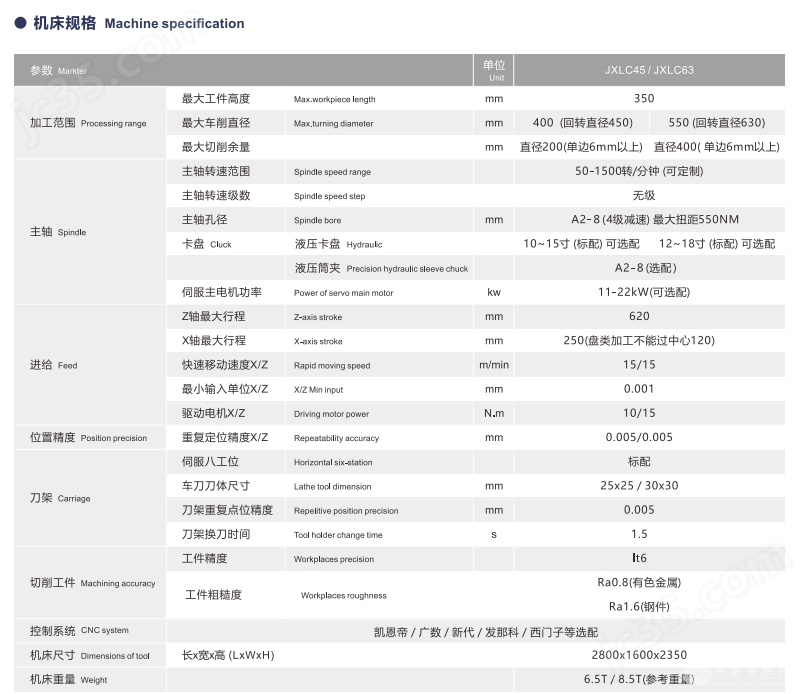The height and width of the screenshot is (694, 805).
Task: Click the '机床规格 Machine specification' heading
Action: pos(139,23)
